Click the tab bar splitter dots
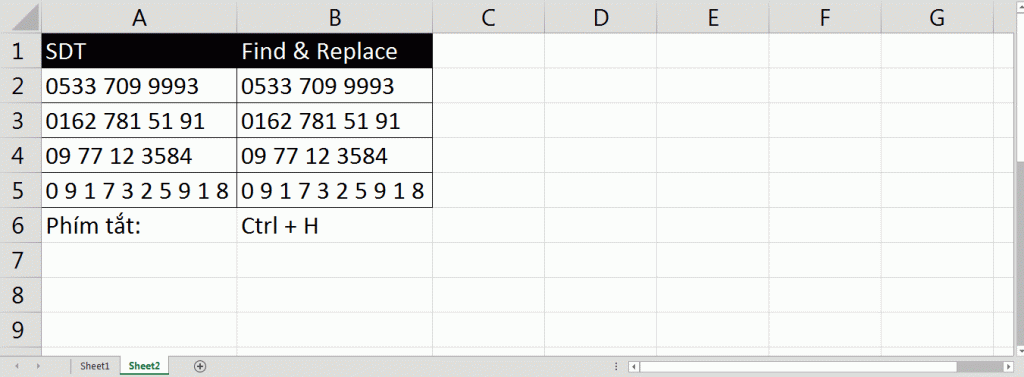This screenshot has height=377, width=1024. tap(616, 367)
